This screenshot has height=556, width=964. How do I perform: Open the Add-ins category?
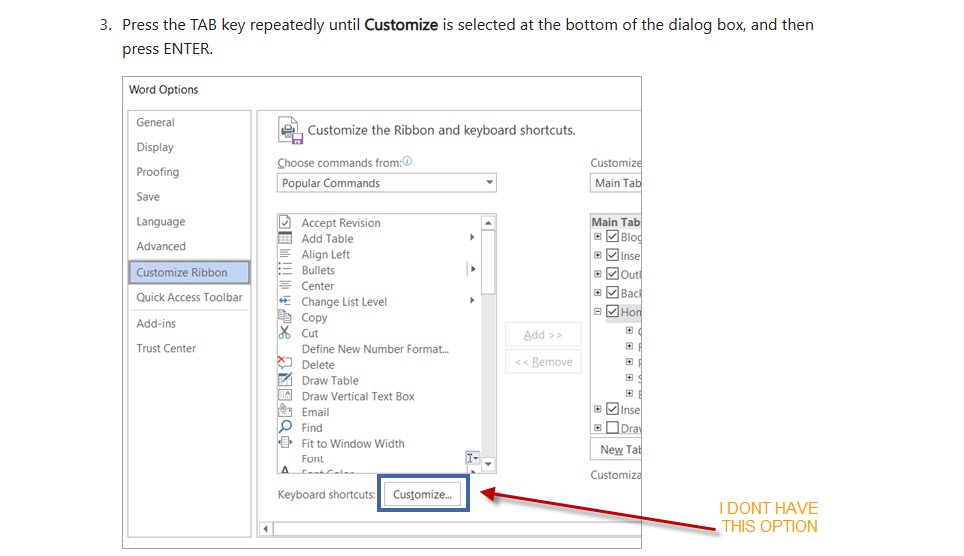tap(156, 324)
